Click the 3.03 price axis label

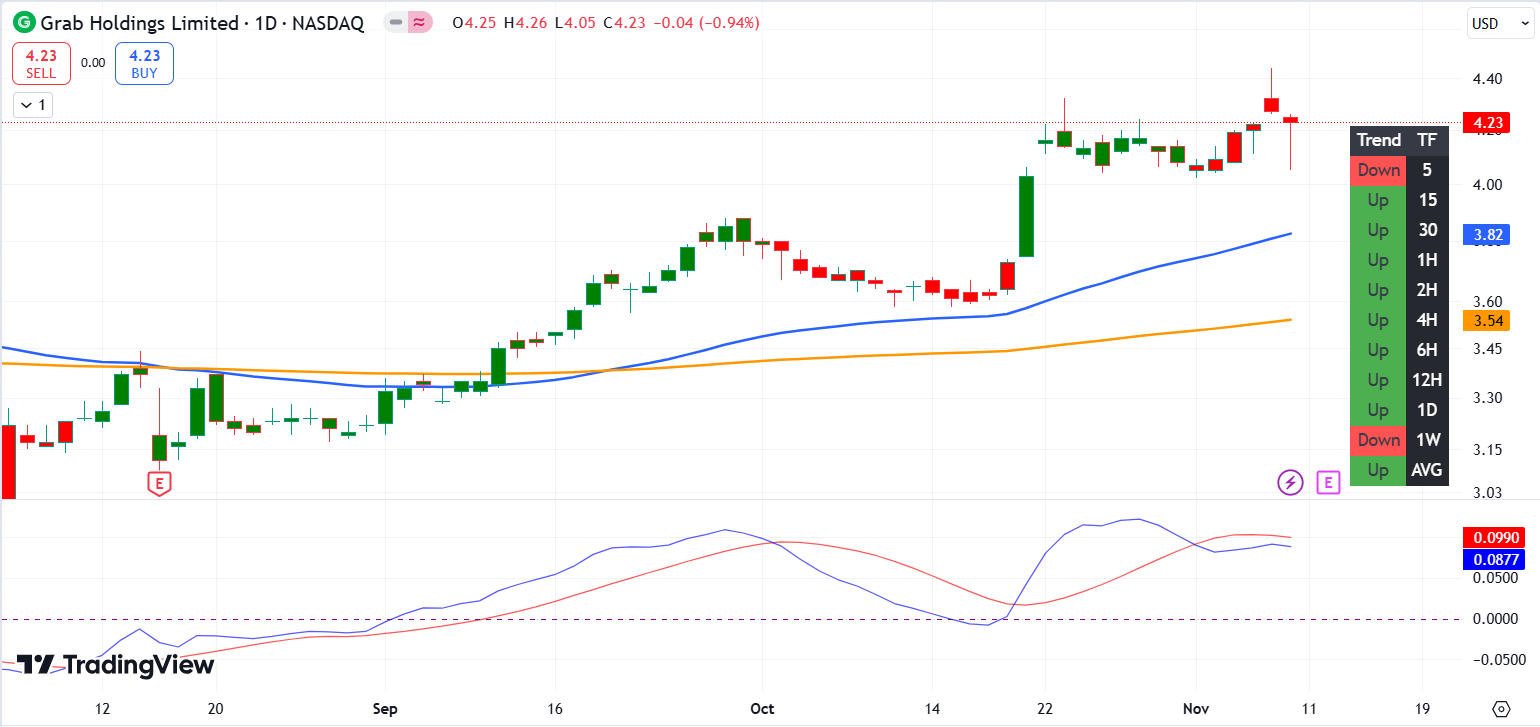click(1488, 492)
